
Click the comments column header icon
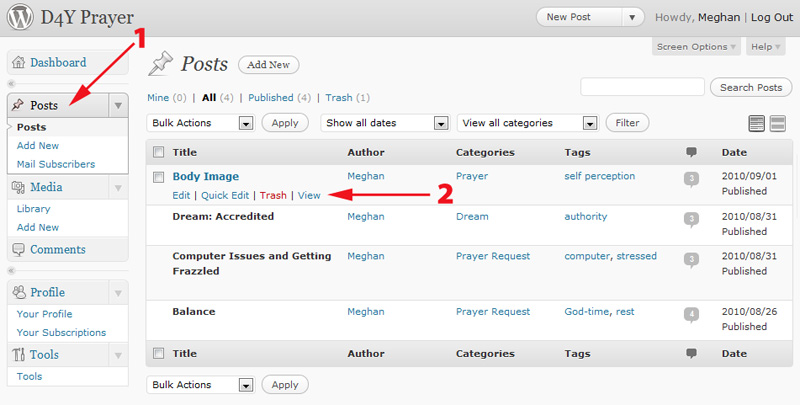[x=690, y=153]
